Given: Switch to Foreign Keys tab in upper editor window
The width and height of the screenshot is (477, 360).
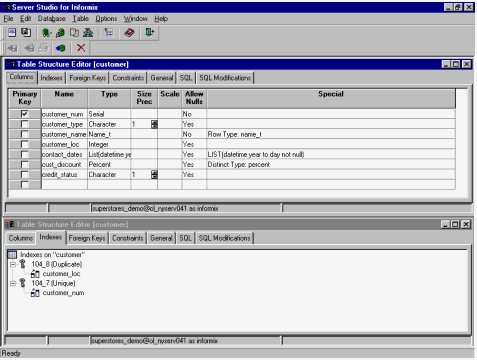Looking at the screenshot, I should [88, 78].
